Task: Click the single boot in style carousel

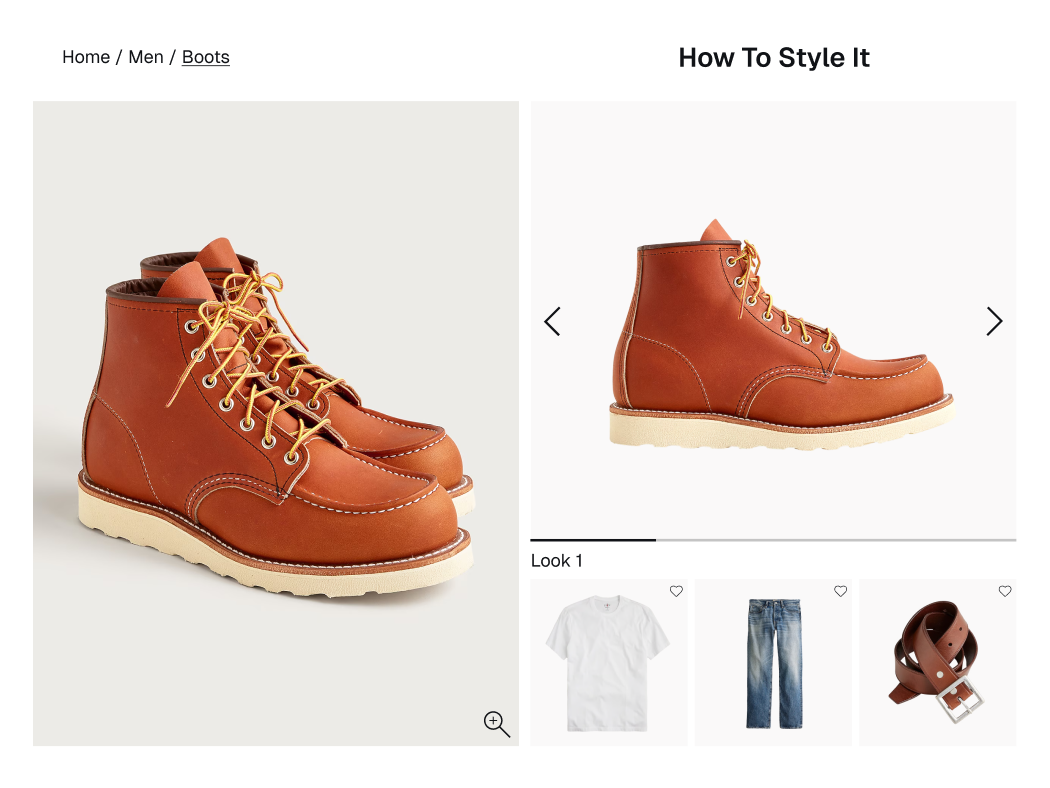Action: point(781,335)
